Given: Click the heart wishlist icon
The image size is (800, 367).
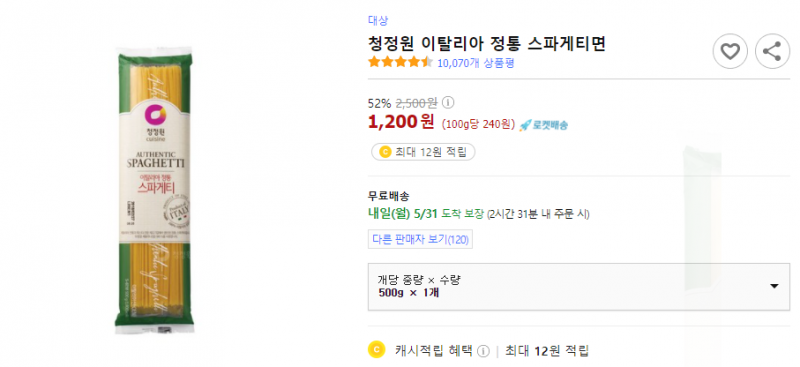Looking at the screenshot, I should tap(730, 51).
